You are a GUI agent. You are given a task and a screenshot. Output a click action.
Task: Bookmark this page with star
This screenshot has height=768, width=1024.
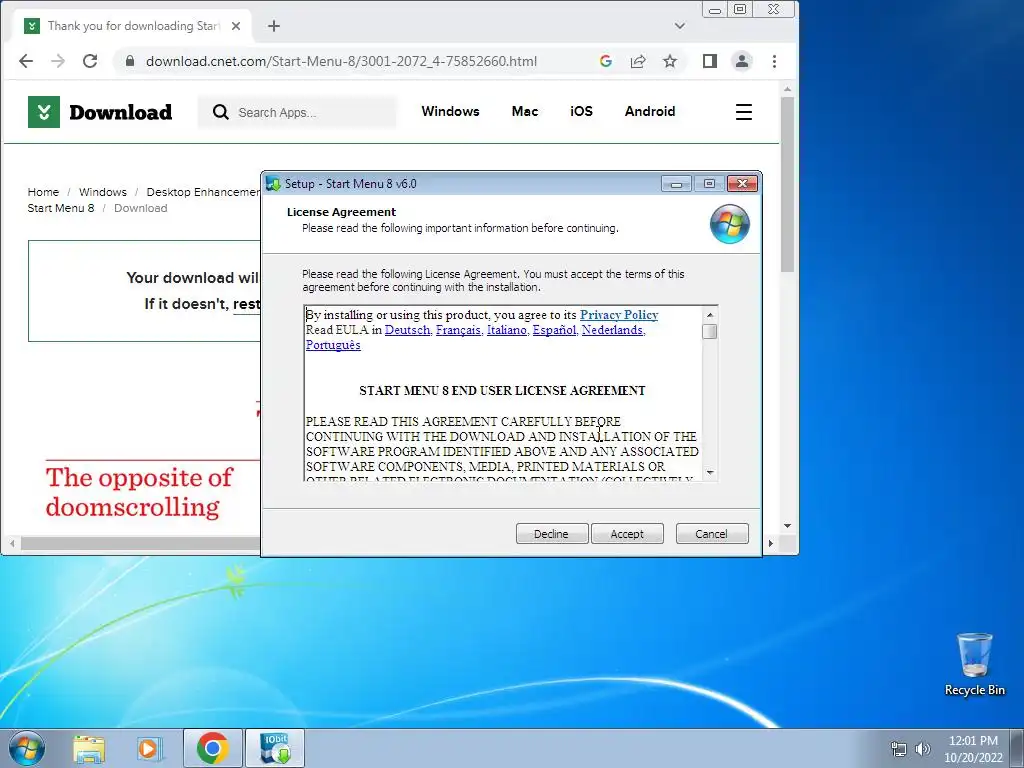pos(670,61)
